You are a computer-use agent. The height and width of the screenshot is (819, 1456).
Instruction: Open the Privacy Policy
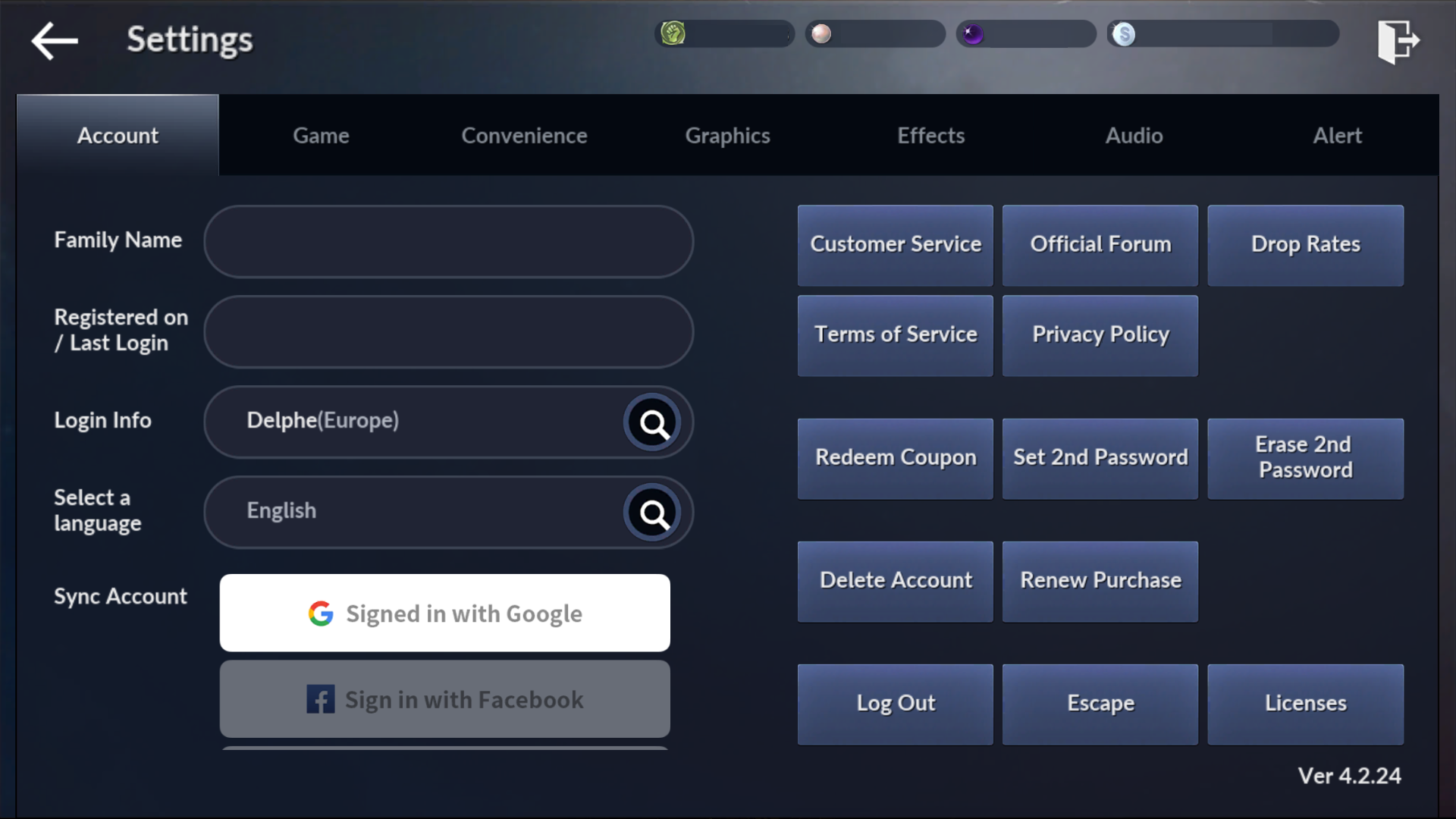pos(1100,335)
